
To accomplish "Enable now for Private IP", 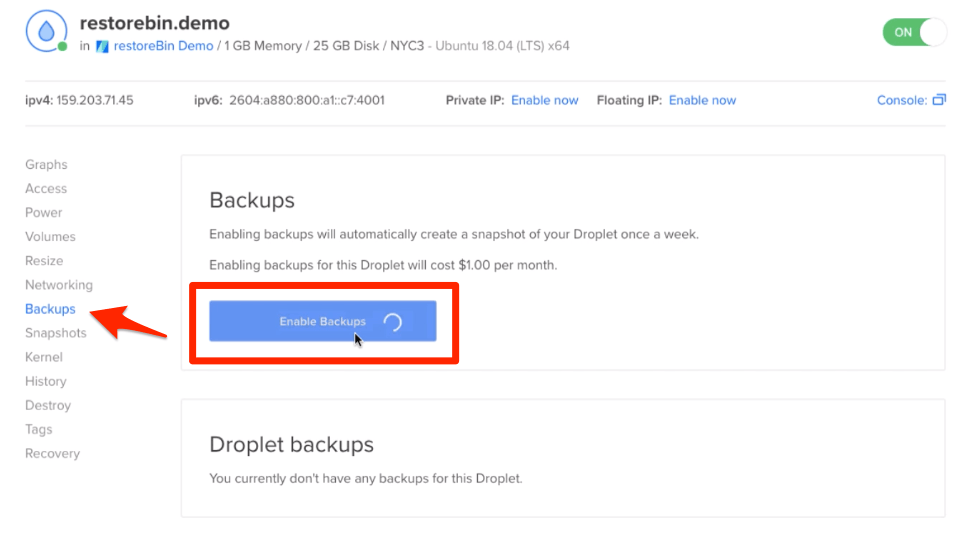I will tap(544, 100).
